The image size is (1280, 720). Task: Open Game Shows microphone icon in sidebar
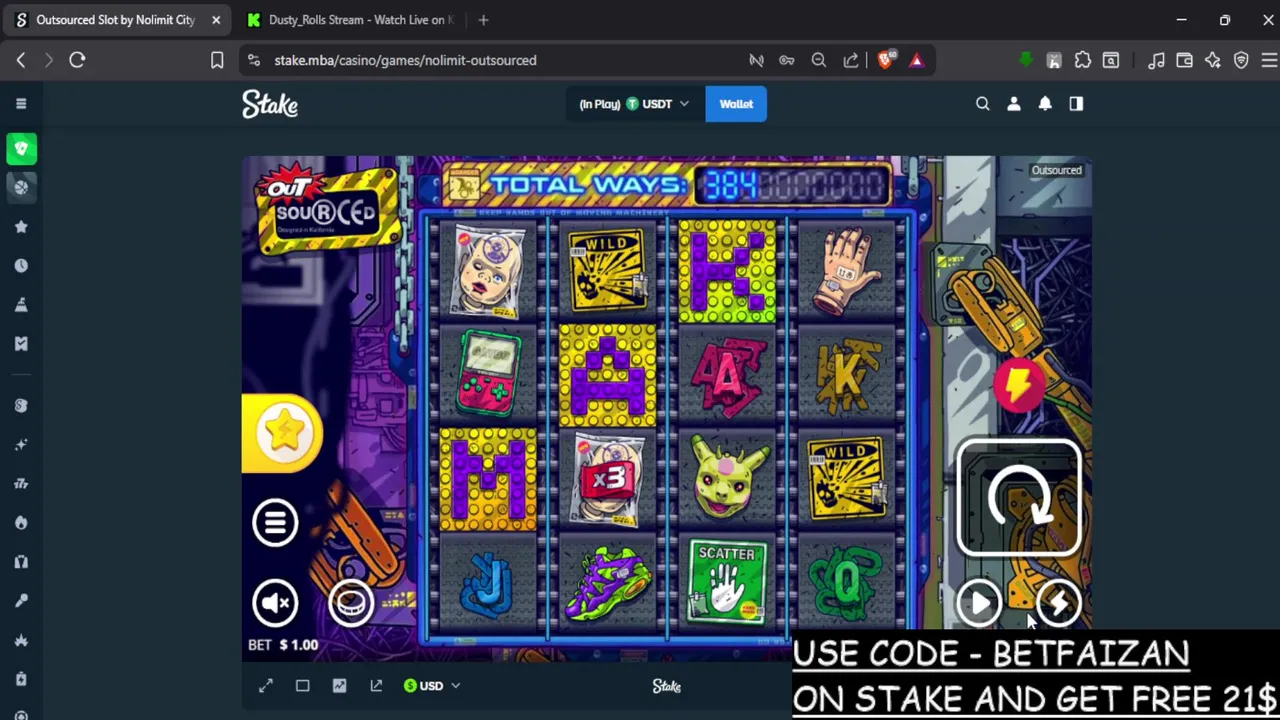(21, 600)
